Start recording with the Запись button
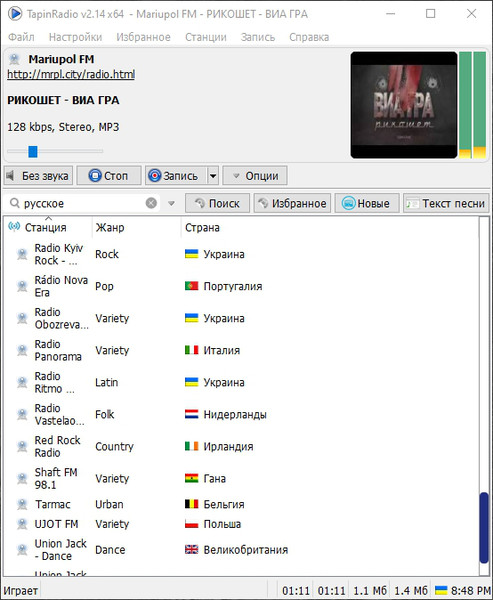The width and height of the screenshot is (493, 600). pos(176,176)
